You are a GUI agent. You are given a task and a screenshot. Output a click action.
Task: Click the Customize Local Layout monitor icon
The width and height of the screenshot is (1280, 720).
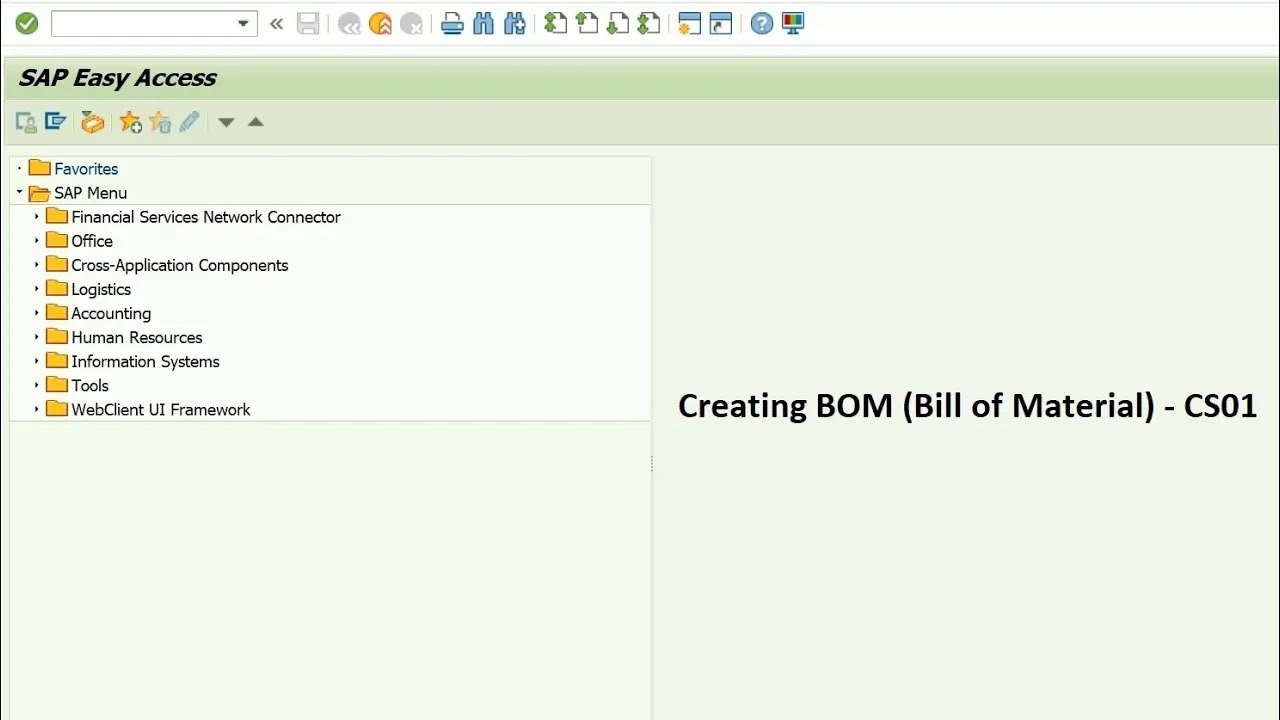coord(793,23)
